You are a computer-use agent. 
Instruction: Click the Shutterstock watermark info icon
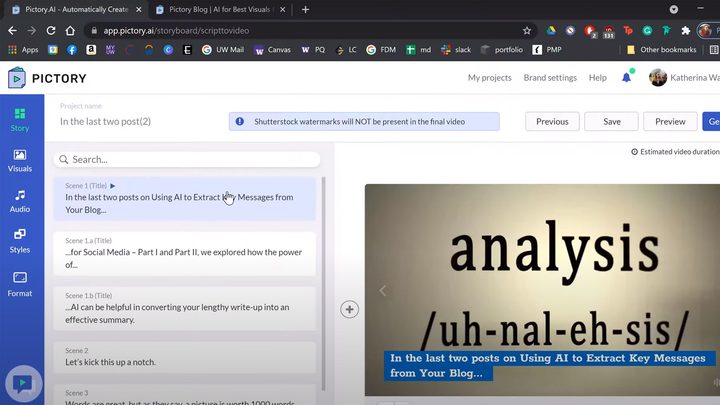click(x=240, y=121)
